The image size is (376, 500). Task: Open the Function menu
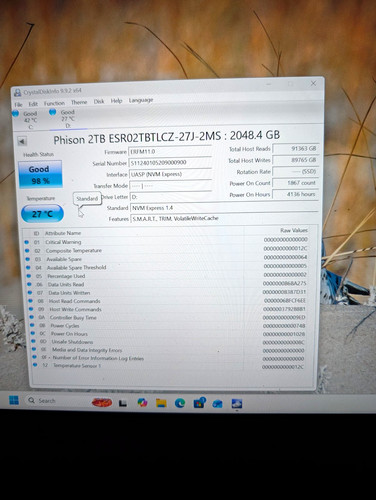coord(54,103)
